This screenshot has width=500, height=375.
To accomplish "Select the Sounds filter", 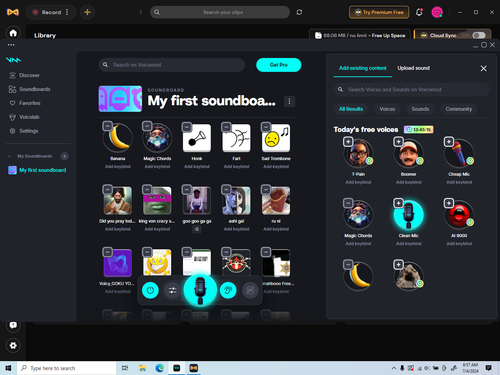I will pos(420,109).
